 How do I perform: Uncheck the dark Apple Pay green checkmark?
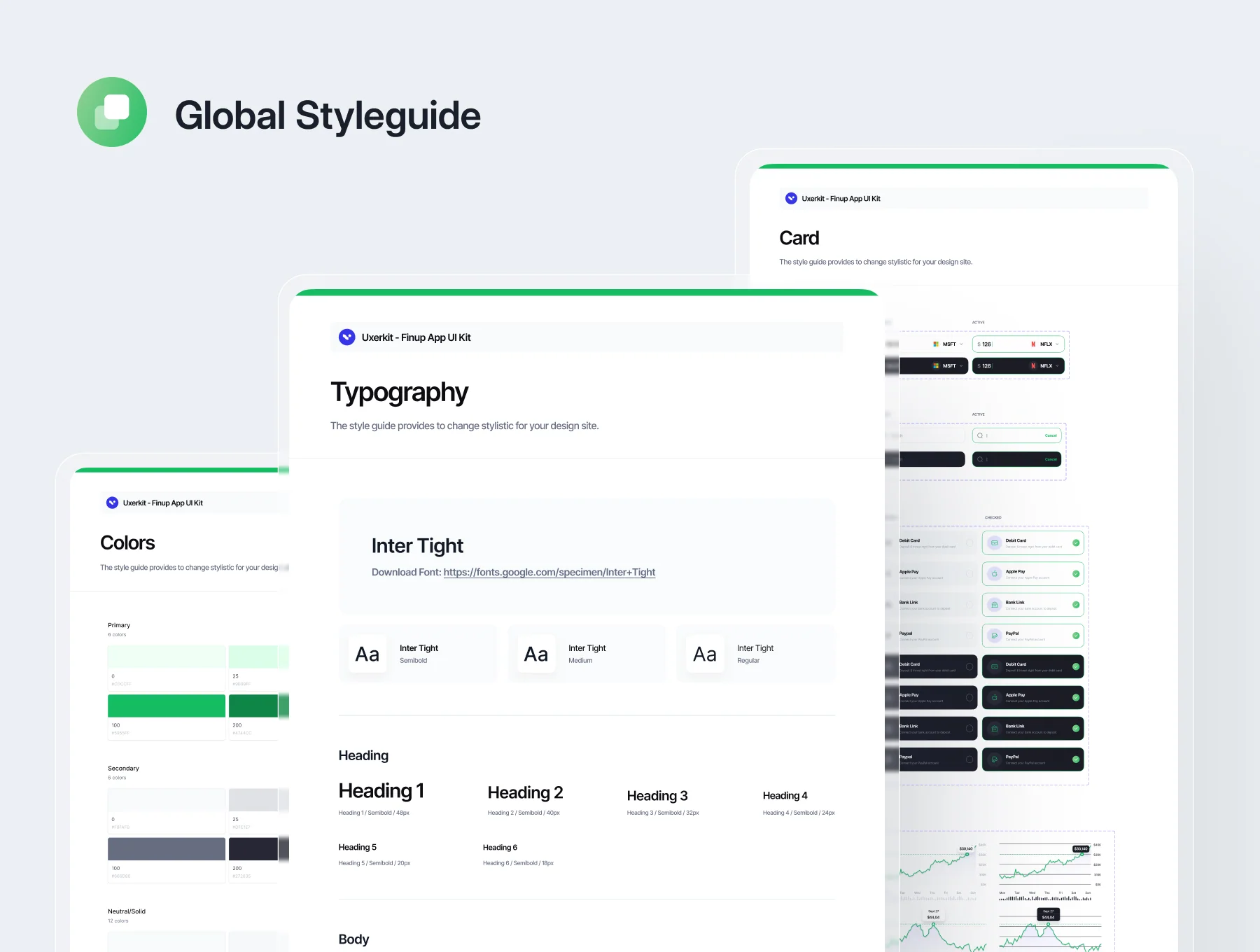coord(1076,697)
